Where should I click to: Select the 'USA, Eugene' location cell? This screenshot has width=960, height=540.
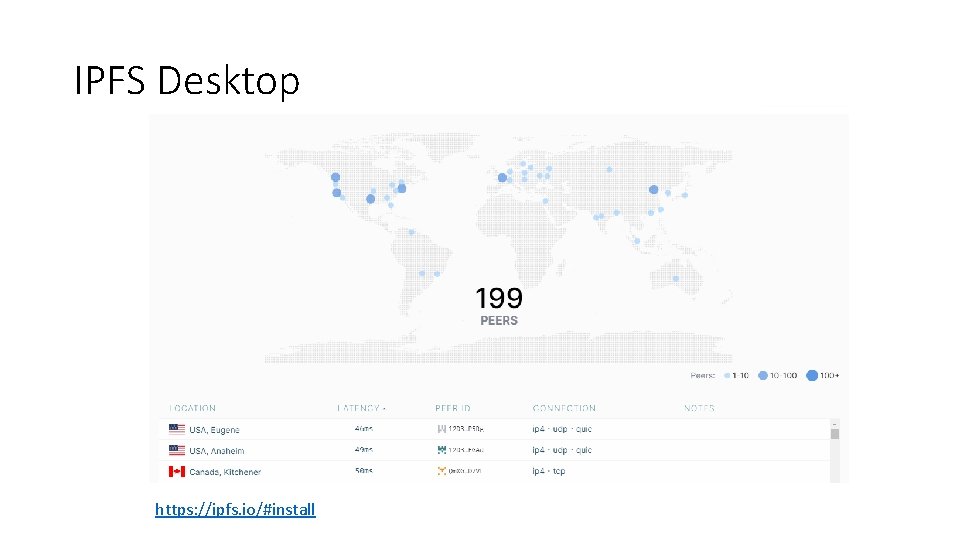point(214,430)
